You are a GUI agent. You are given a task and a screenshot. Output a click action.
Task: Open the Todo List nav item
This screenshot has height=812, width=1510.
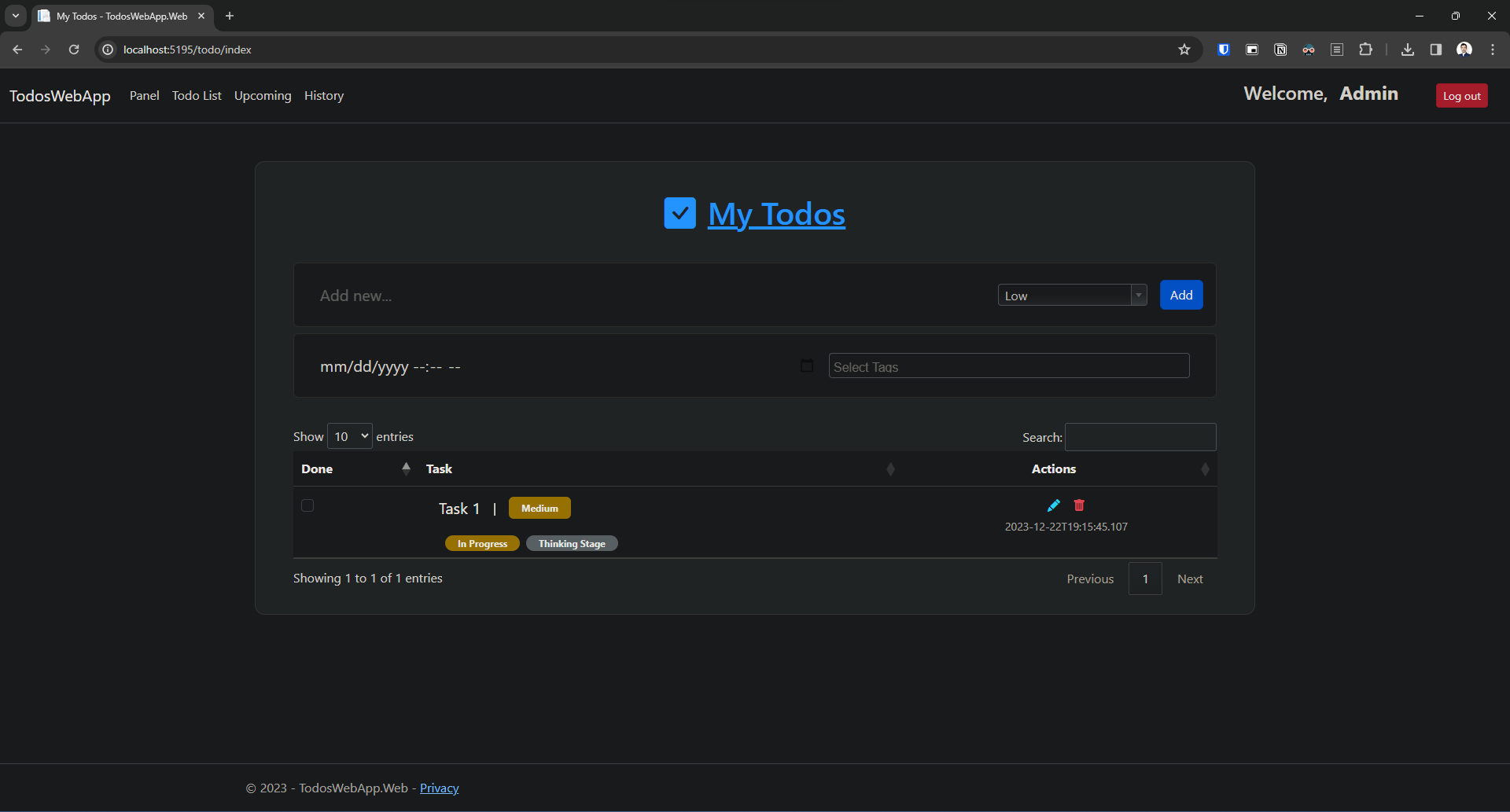coord(197,95)
